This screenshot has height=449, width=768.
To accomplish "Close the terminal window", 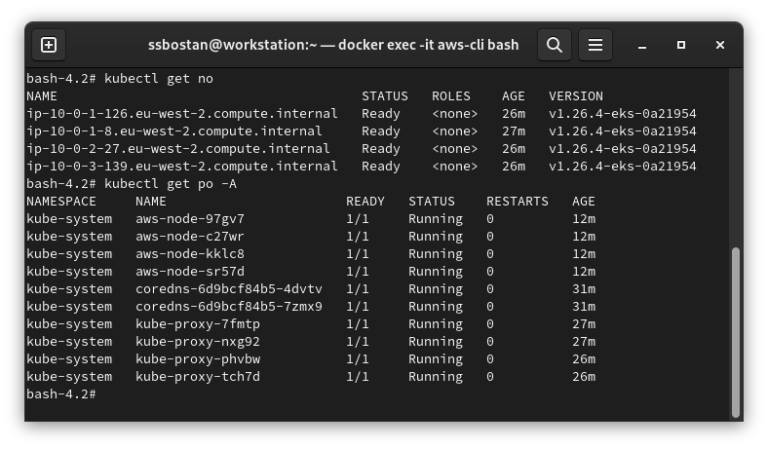I will [x=720, y=45].
